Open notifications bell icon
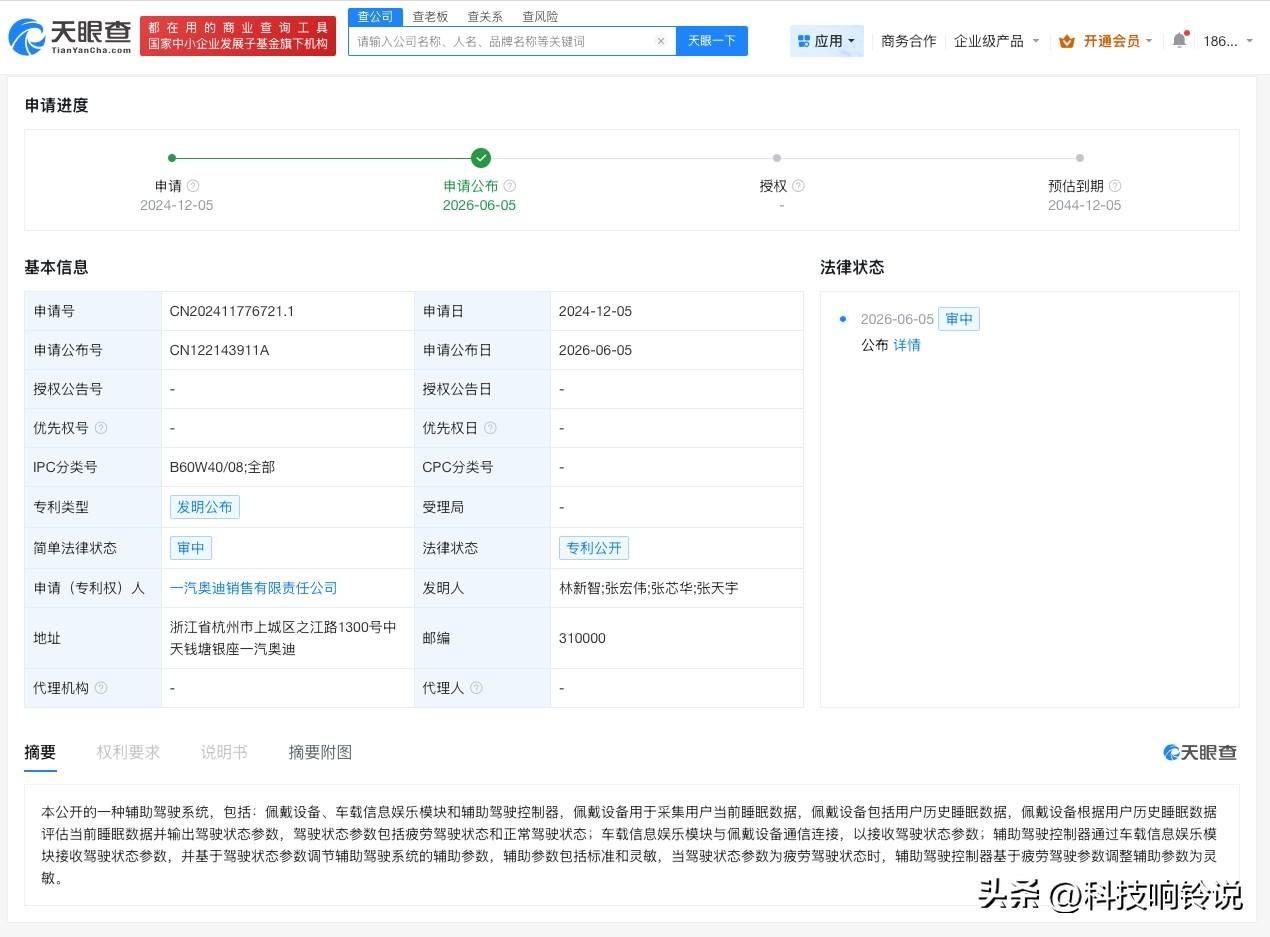The height and width of the screenshot is (937, 1270). pos(1180,40)
